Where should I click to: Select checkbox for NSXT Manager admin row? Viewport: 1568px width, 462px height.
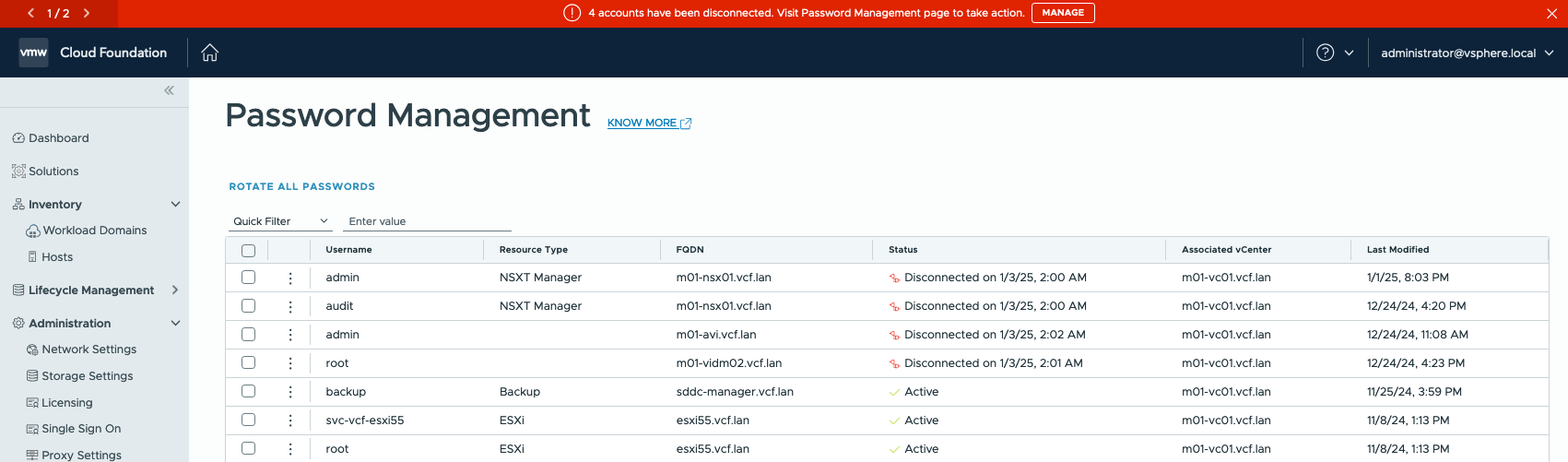click(248, 278)
